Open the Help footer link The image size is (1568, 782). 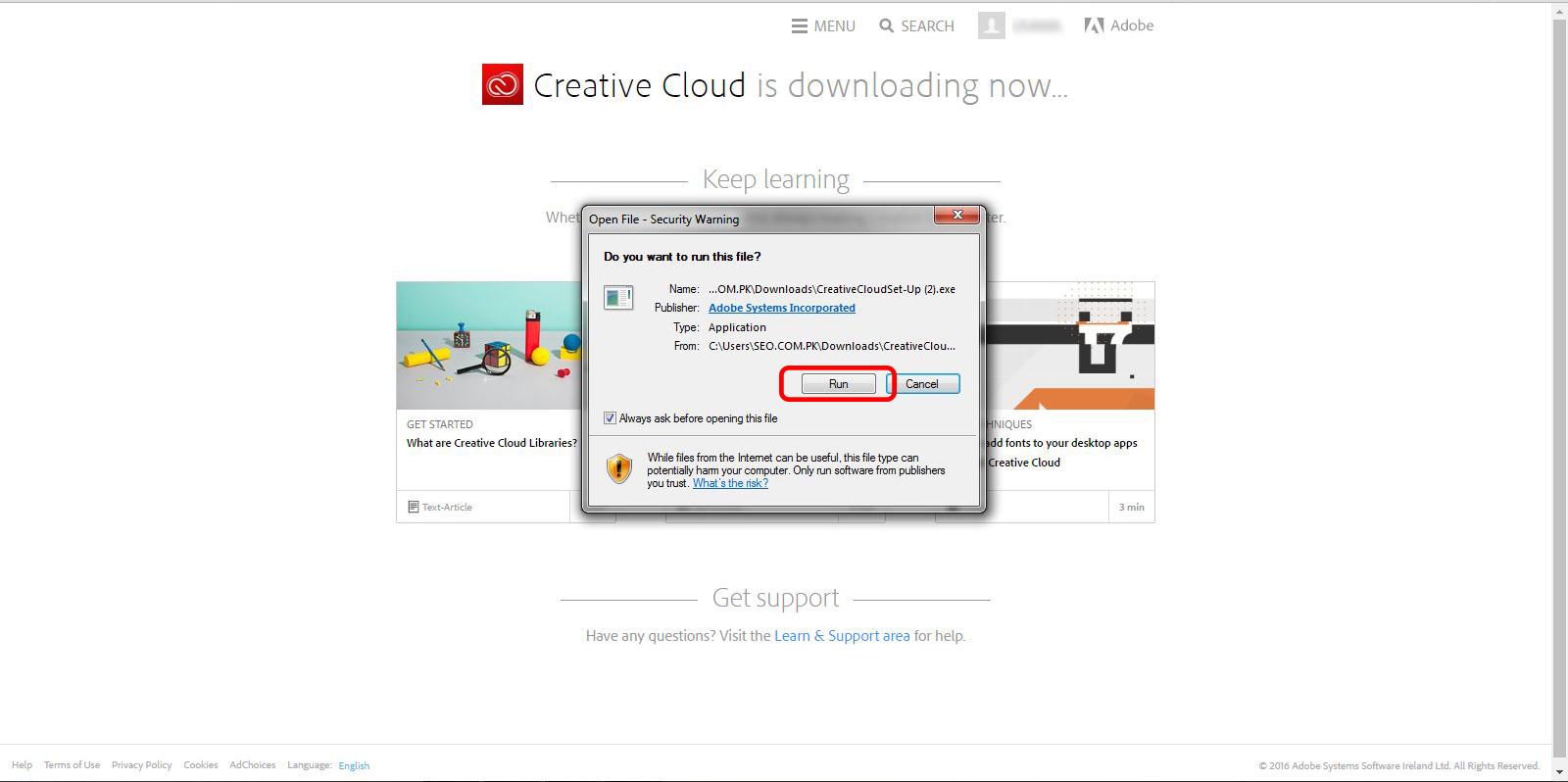coord(22,765)
